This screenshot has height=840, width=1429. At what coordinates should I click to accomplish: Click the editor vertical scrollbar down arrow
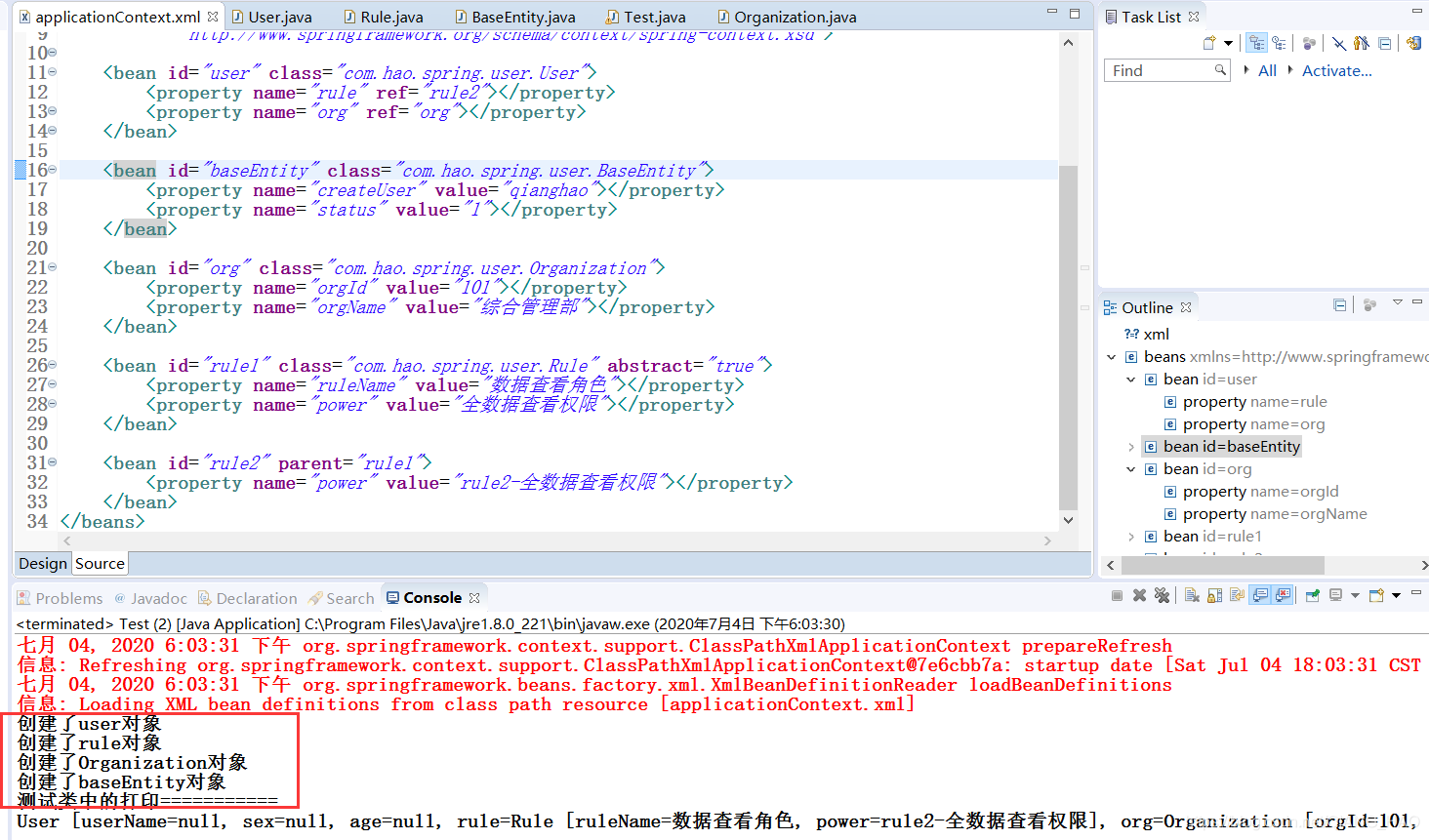(x=1068, y=520)
